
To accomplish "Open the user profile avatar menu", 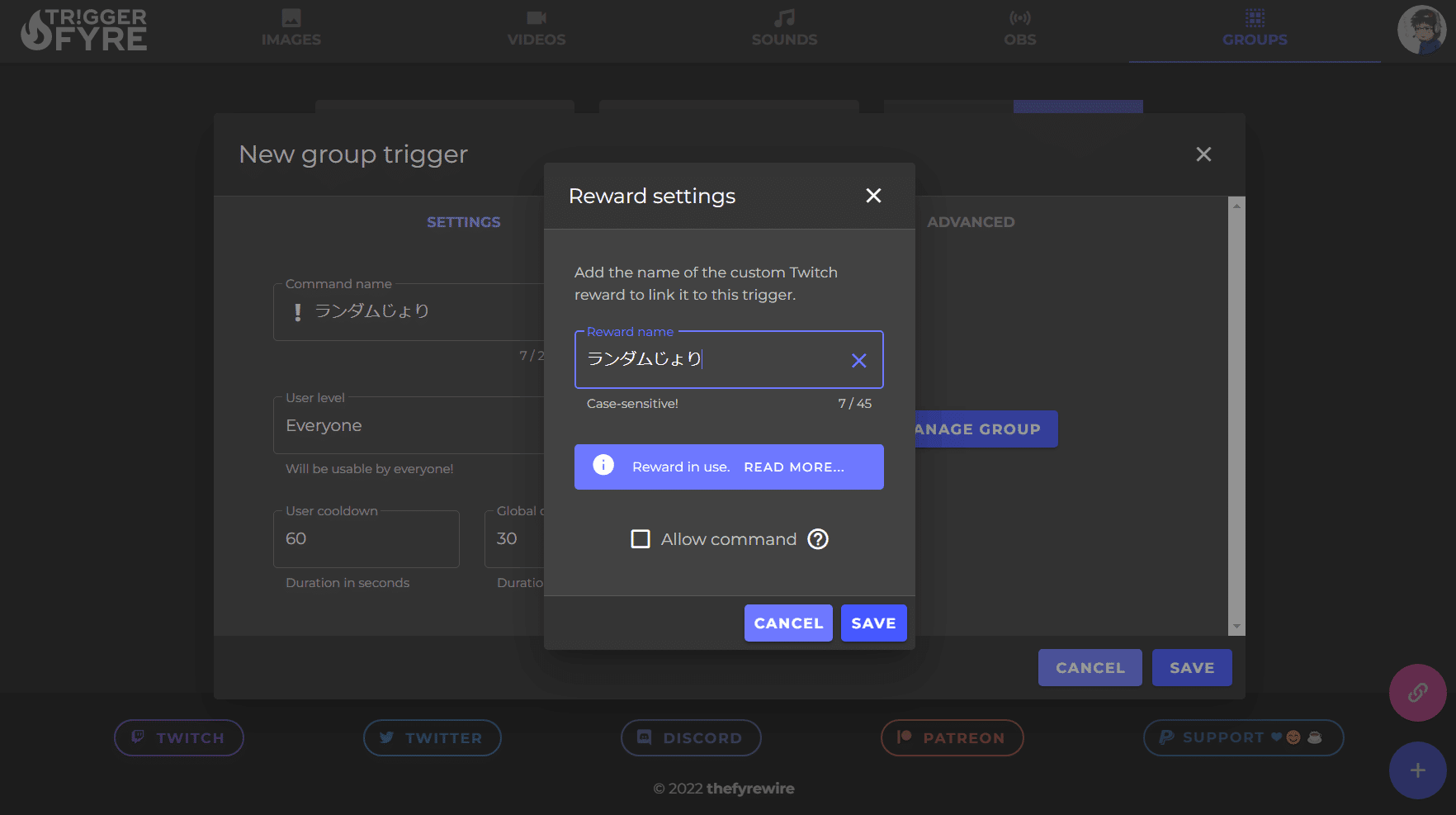I will coord(1421,30).
